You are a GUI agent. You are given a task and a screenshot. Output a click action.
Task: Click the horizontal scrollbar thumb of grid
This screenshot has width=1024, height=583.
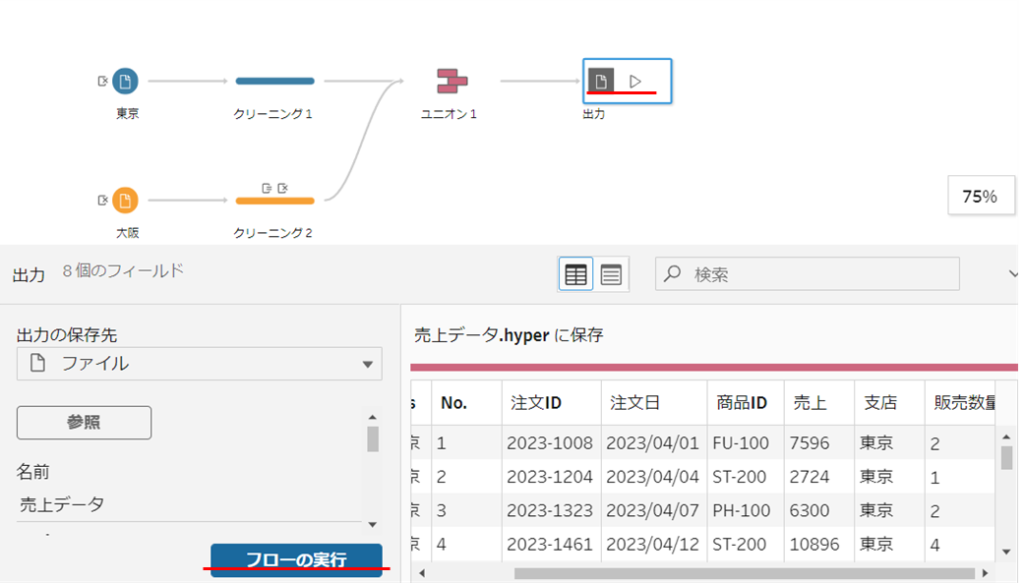744,573
